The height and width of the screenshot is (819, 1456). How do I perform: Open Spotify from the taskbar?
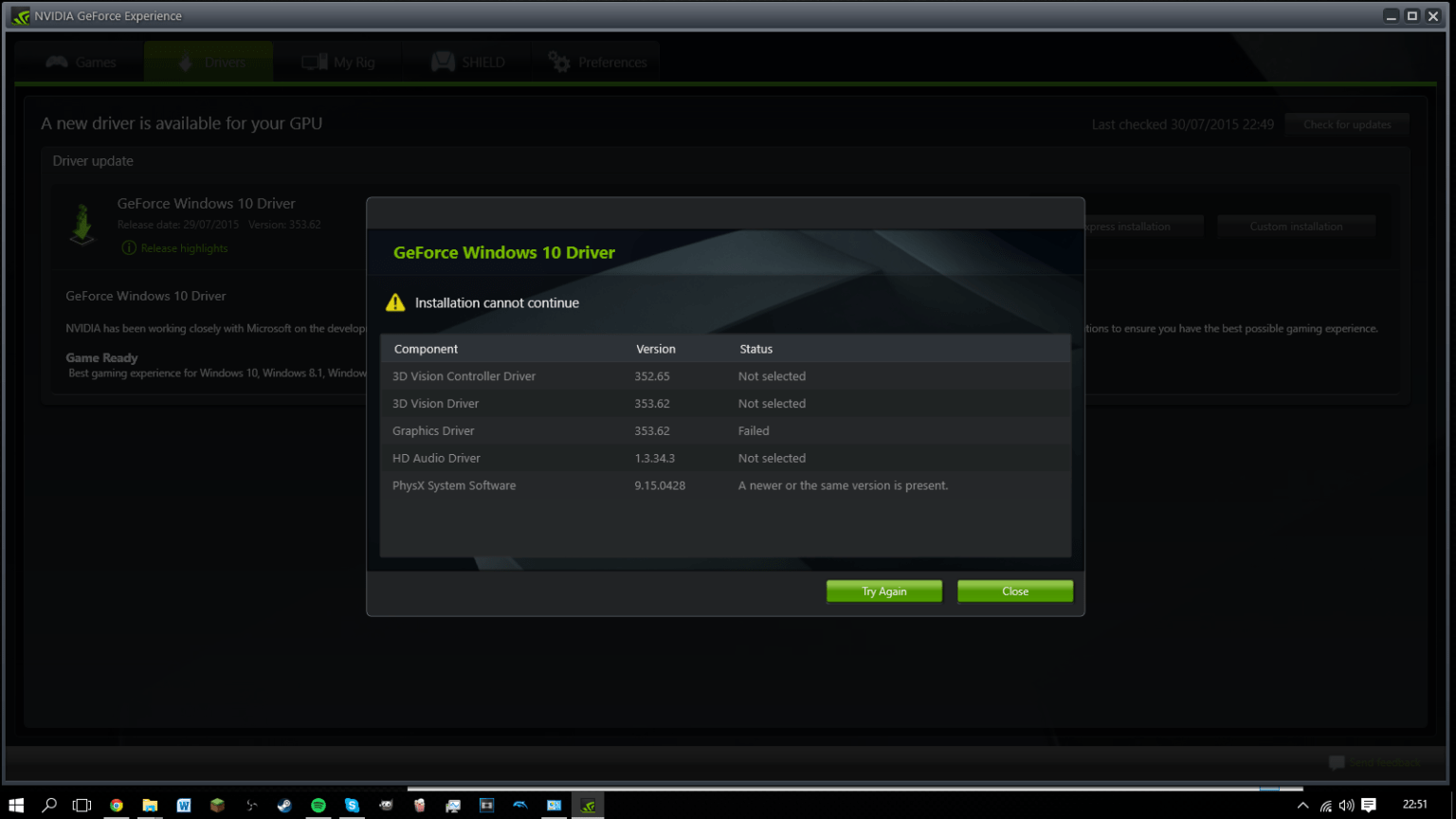tap(318, 805)
